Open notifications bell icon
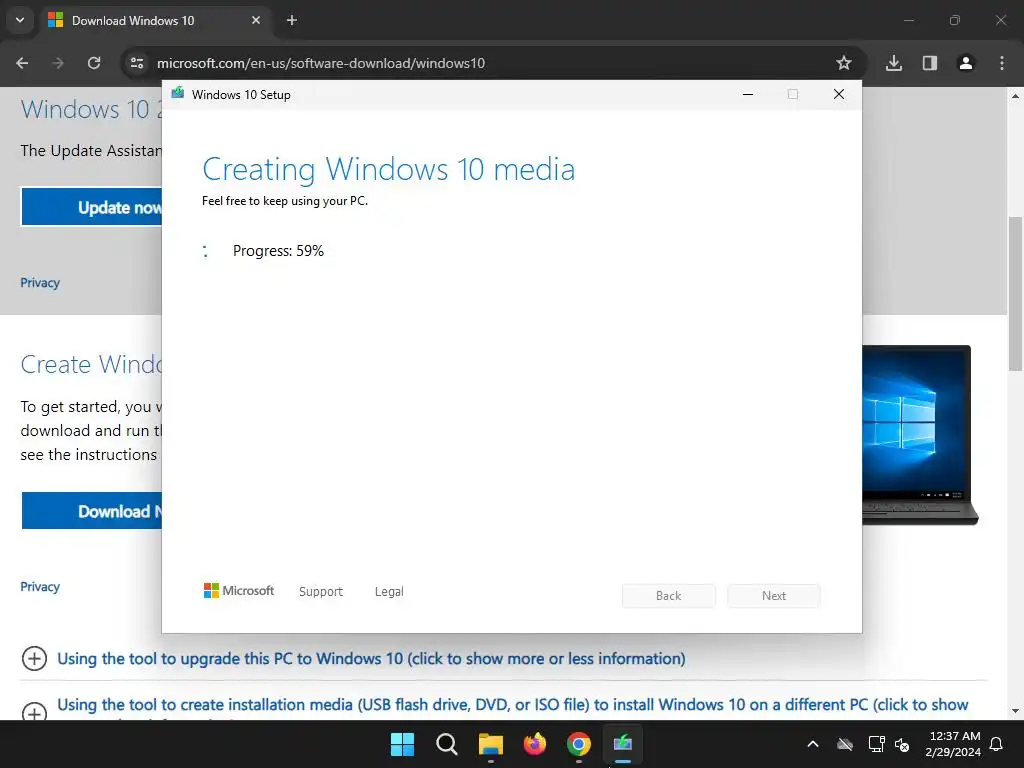Viewport: 1024px width, 768px height. click(x=997, y=744)
